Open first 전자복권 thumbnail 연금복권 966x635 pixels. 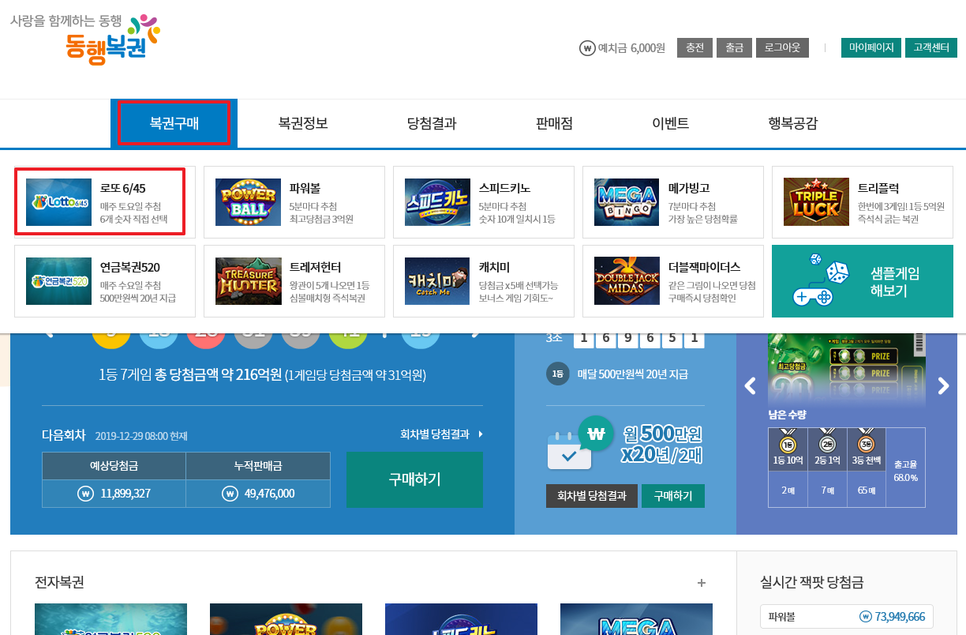tap(111, 619)
